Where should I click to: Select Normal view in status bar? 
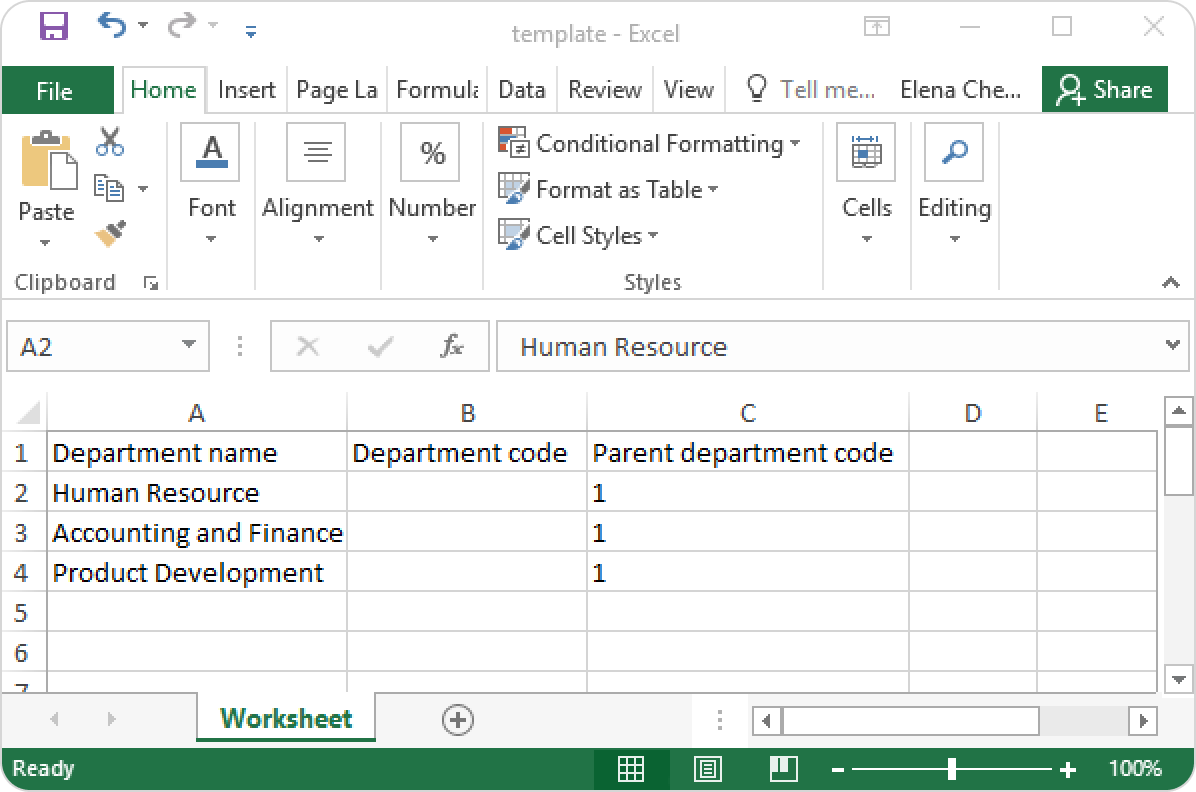click(631, 769)
